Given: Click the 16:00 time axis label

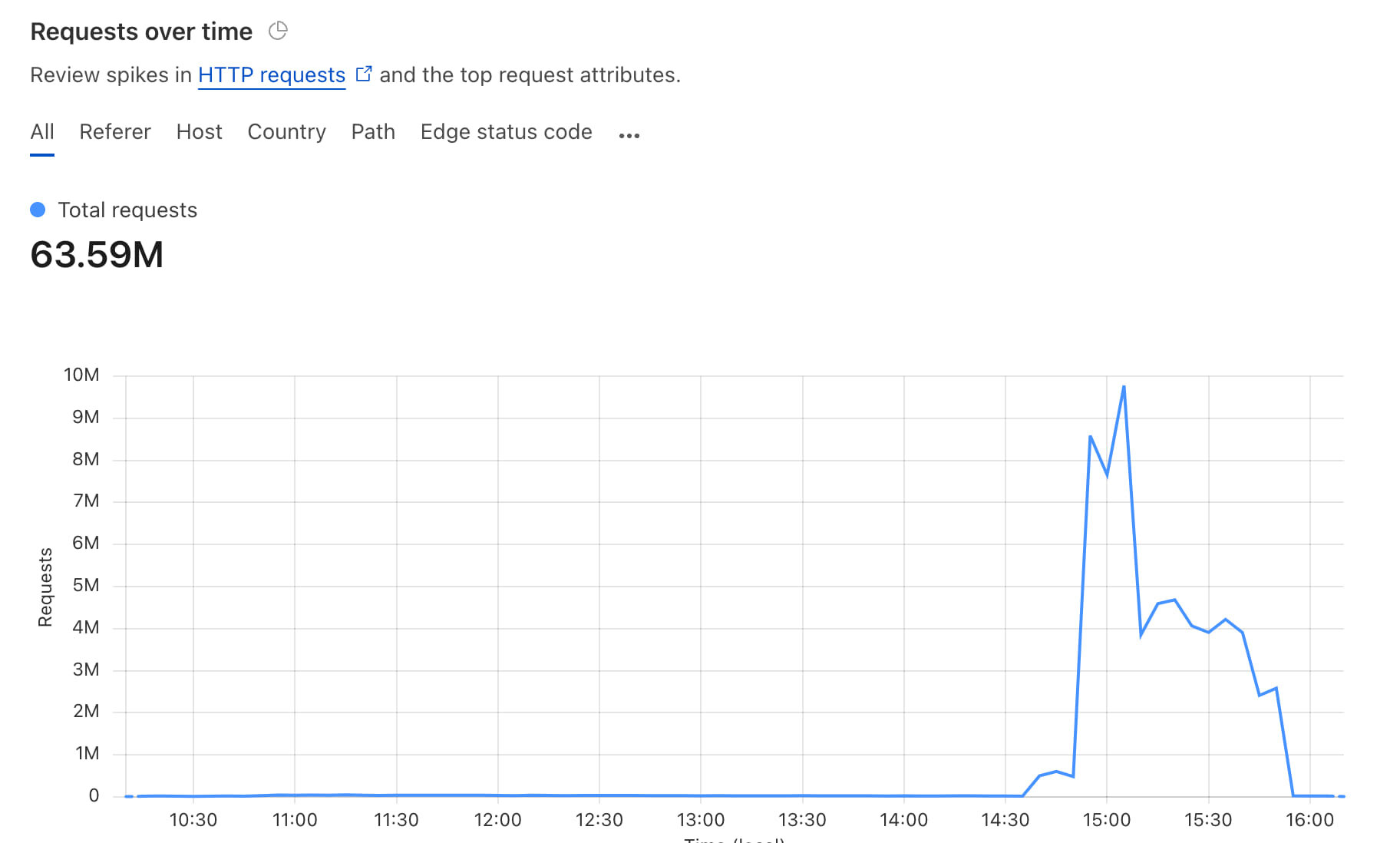Looking at the screenshot, I should coord(1310,820).
